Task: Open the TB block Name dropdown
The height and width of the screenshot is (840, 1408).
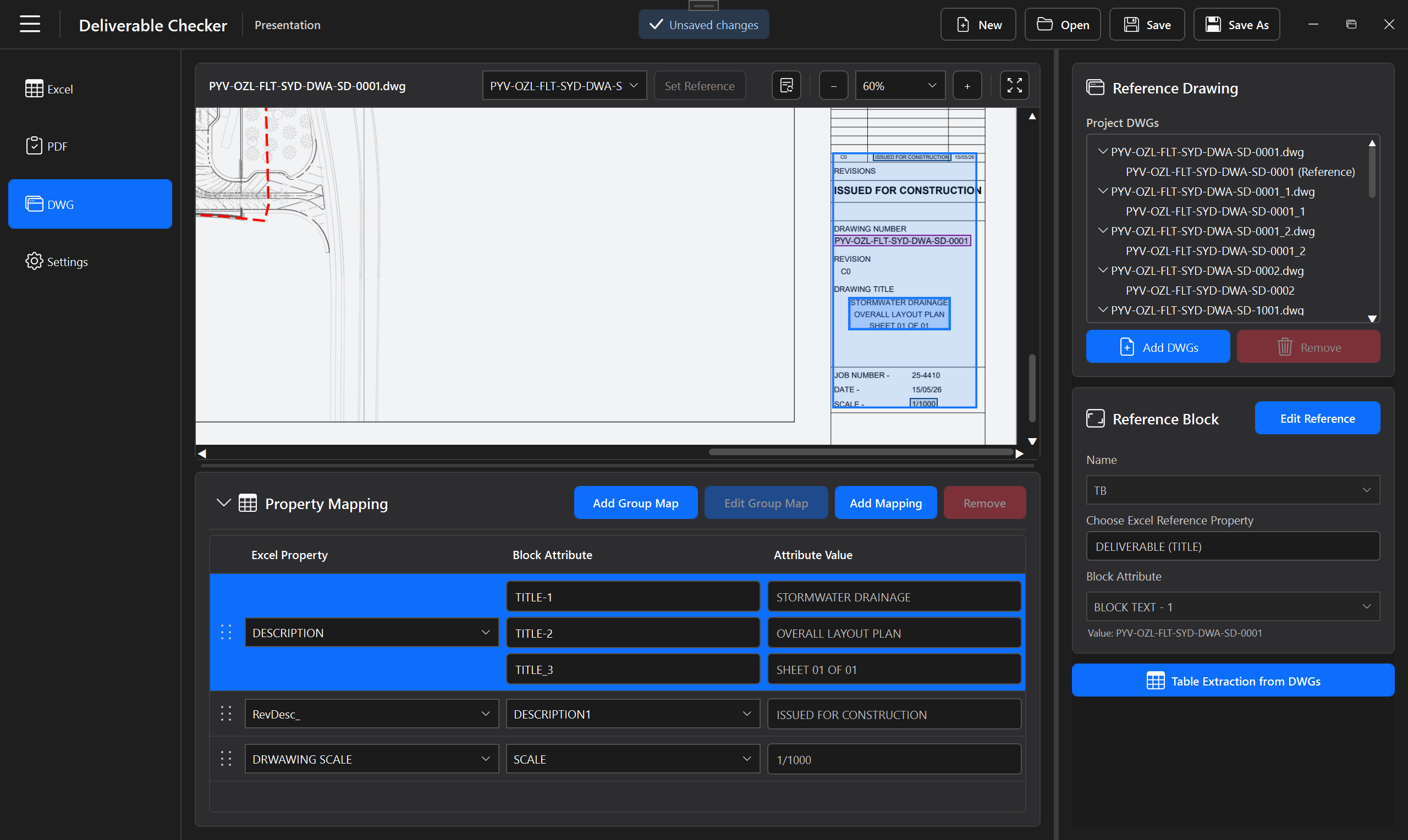Action: coord(1233,490)
